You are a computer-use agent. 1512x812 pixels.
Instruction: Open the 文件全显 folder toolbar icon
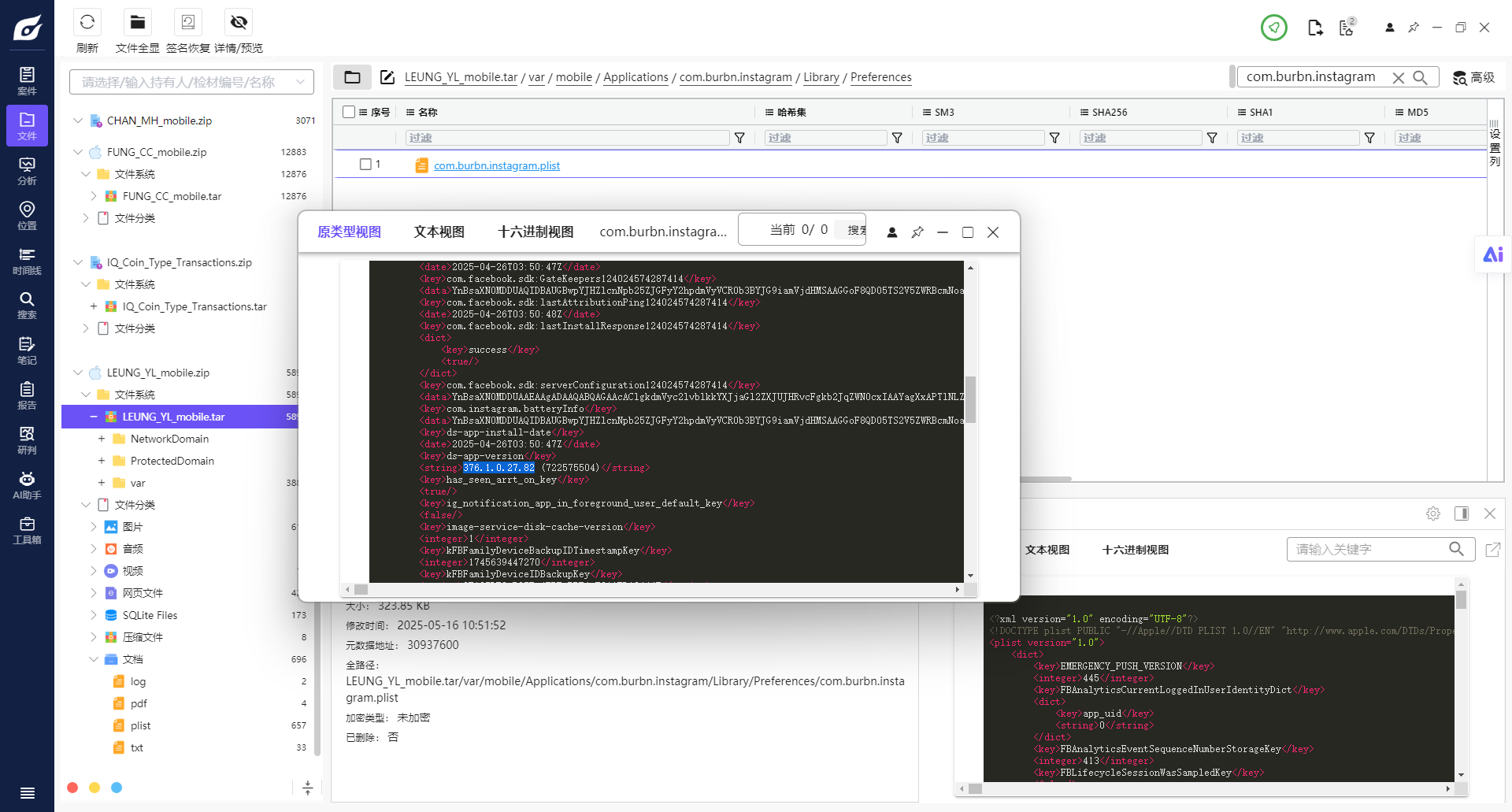point(138,22)
